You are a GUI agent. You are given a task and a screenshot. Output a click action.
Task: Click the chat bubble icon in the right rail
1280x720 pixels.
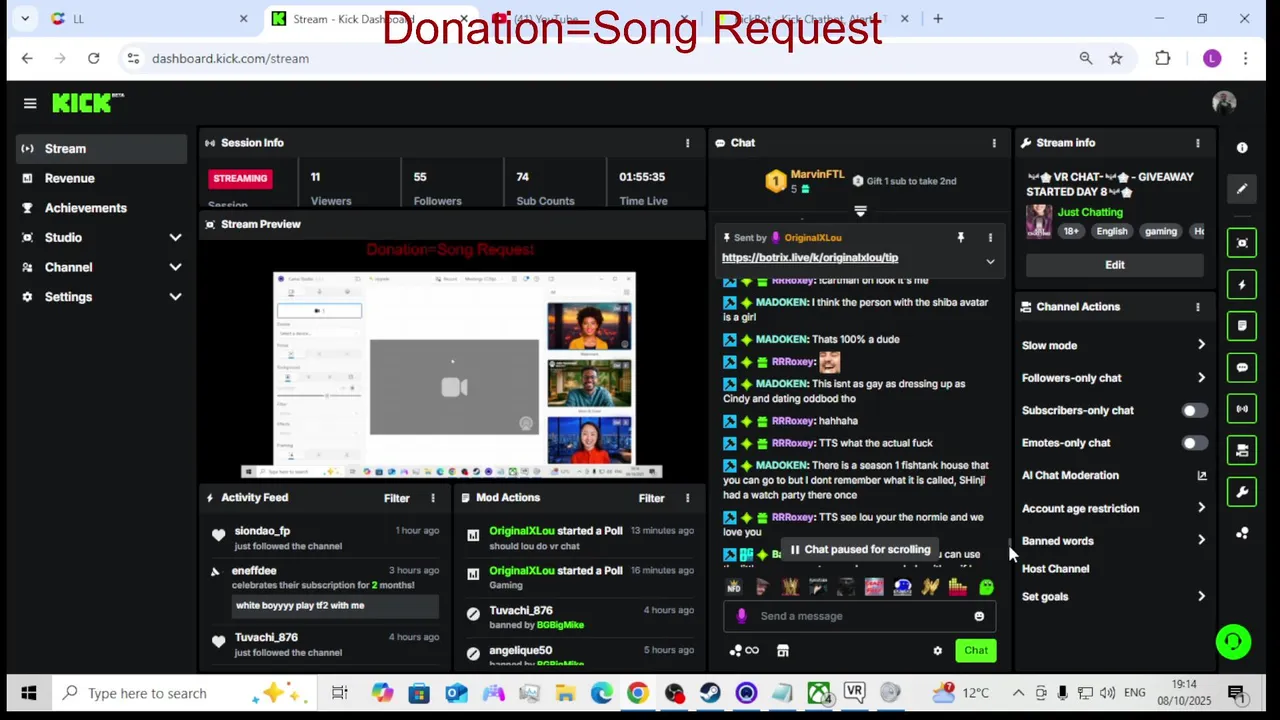[1242, 368]
